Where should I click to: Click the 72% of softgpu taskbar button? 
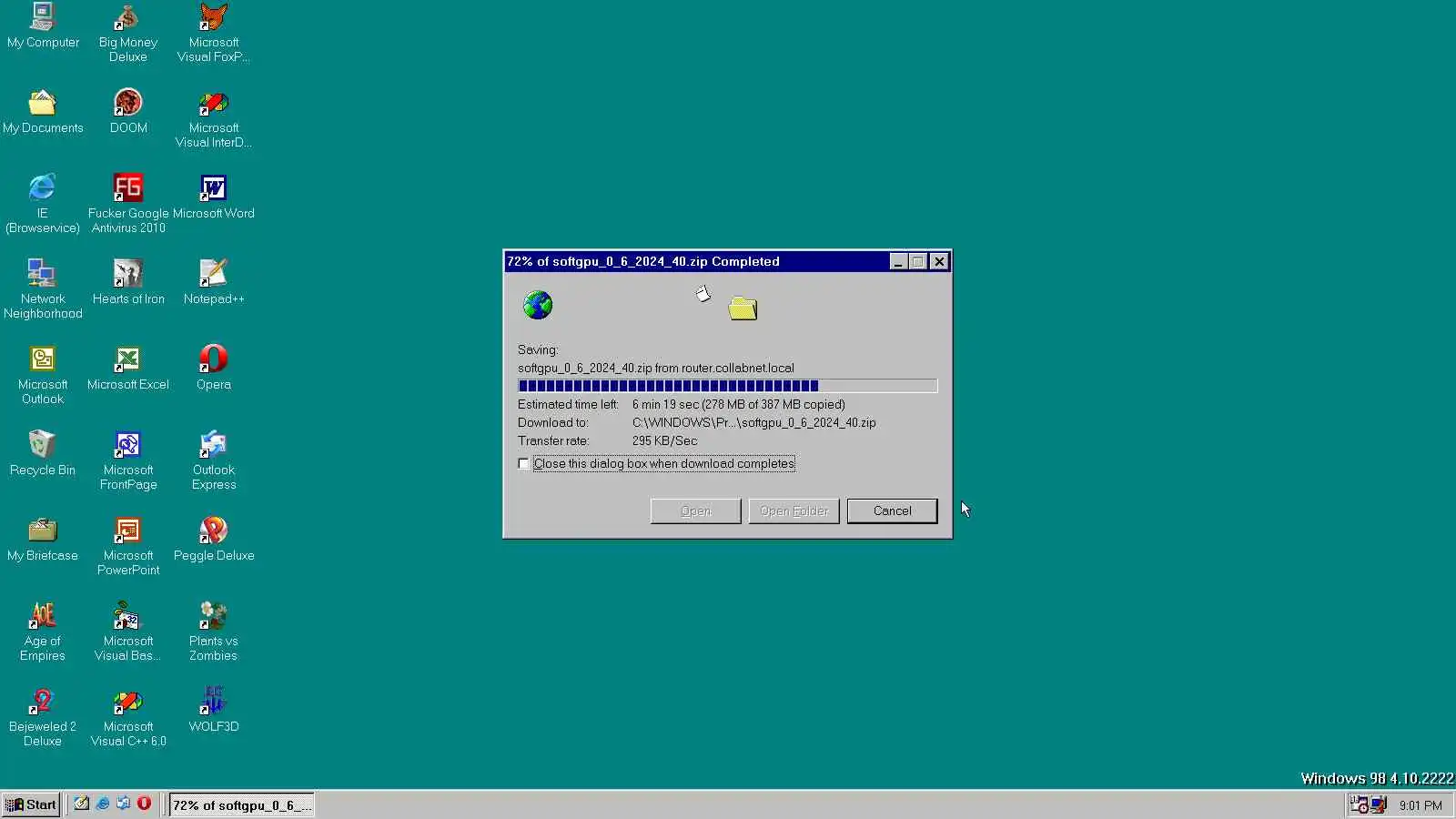[x=242, y=804]
